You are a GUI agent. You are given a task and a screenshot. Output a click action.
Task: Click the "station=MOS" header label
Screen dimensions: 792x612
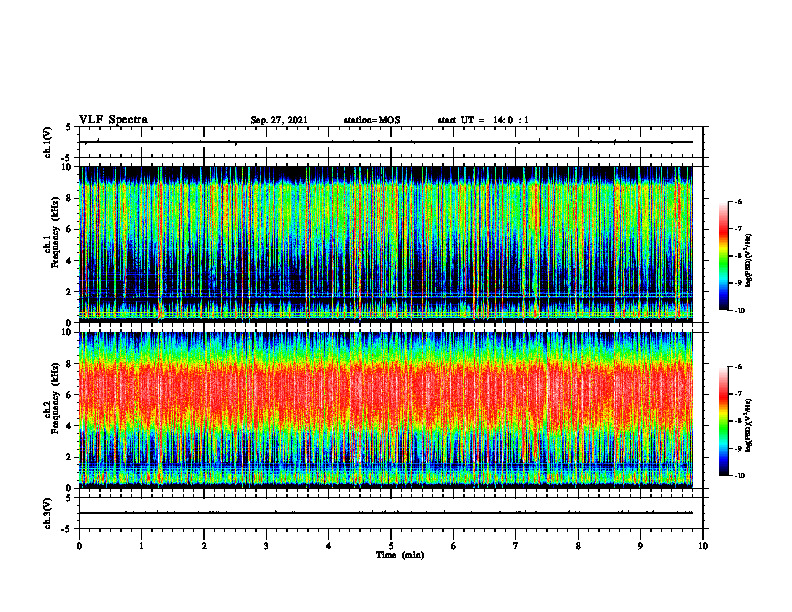pyautogui.click(x=372, y=120)
